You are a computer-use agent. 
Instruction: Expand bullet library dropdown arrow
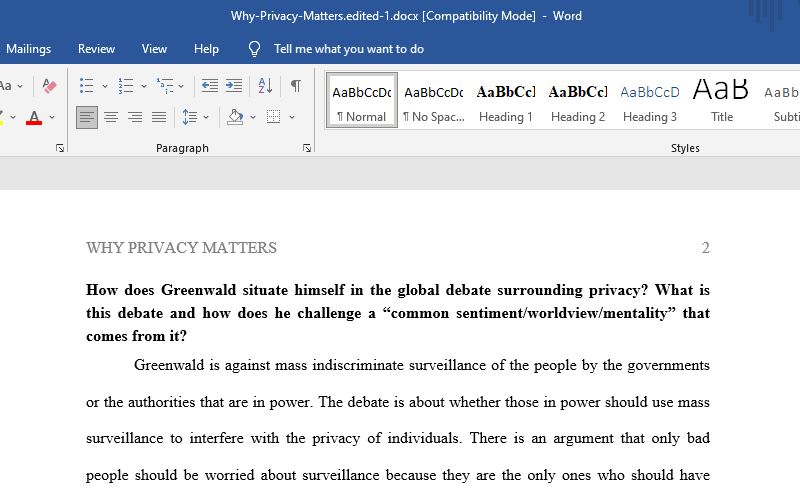[105, 86]
